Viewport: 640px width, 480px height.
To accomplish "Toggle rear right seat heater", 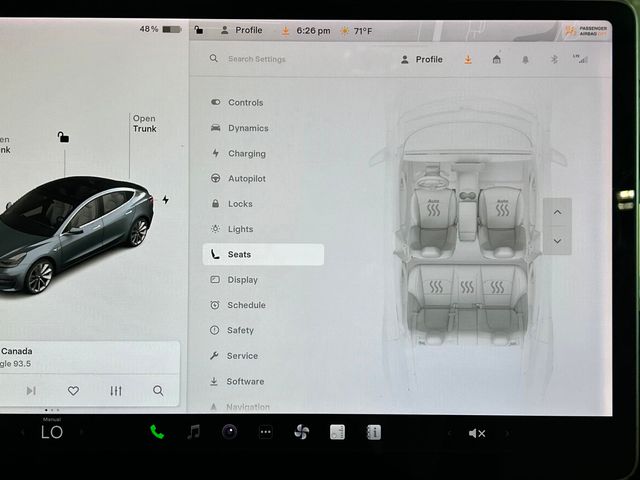I will 497,287.
